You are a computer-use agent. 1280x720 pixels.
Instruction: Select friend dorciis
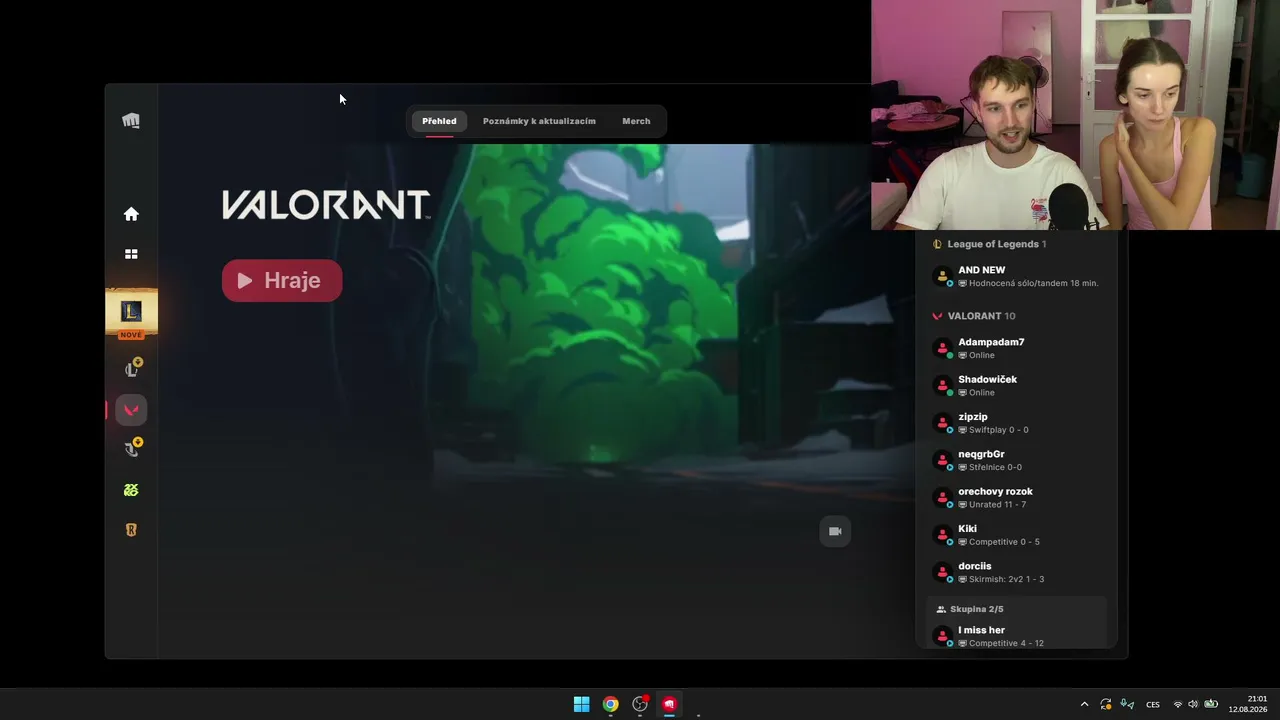[1016, 572]
